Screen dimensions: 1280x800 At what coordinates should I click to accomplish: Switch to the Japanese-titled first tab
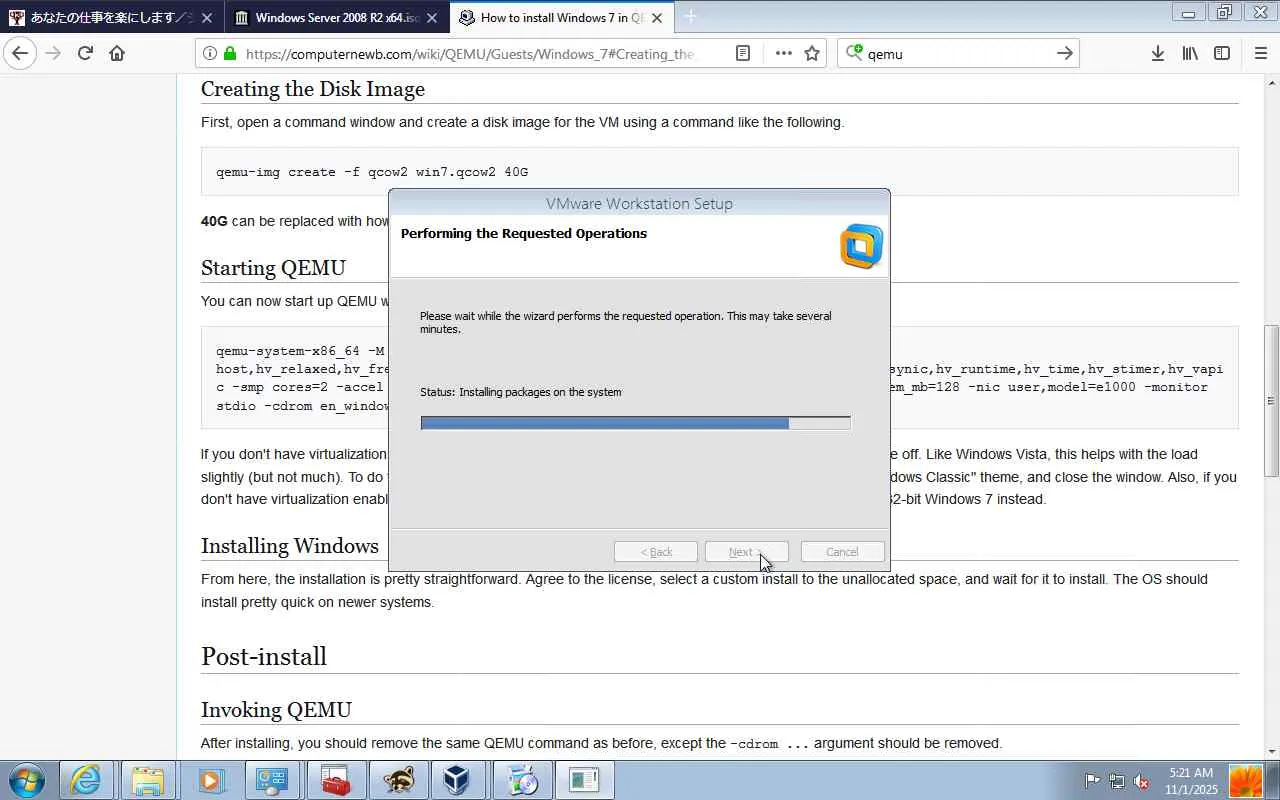coord(112,18)
